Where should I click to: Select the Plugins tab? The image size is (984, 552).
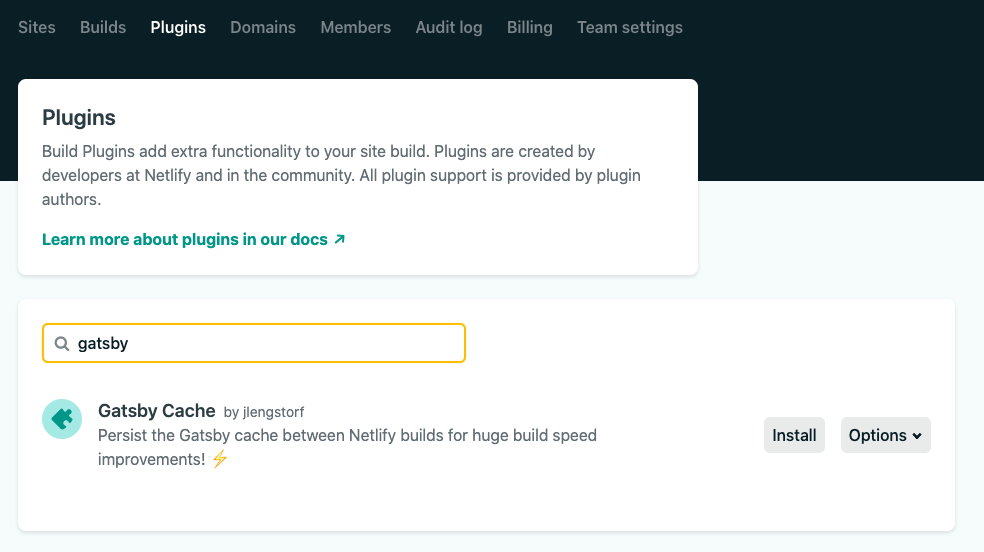[178, 28]
